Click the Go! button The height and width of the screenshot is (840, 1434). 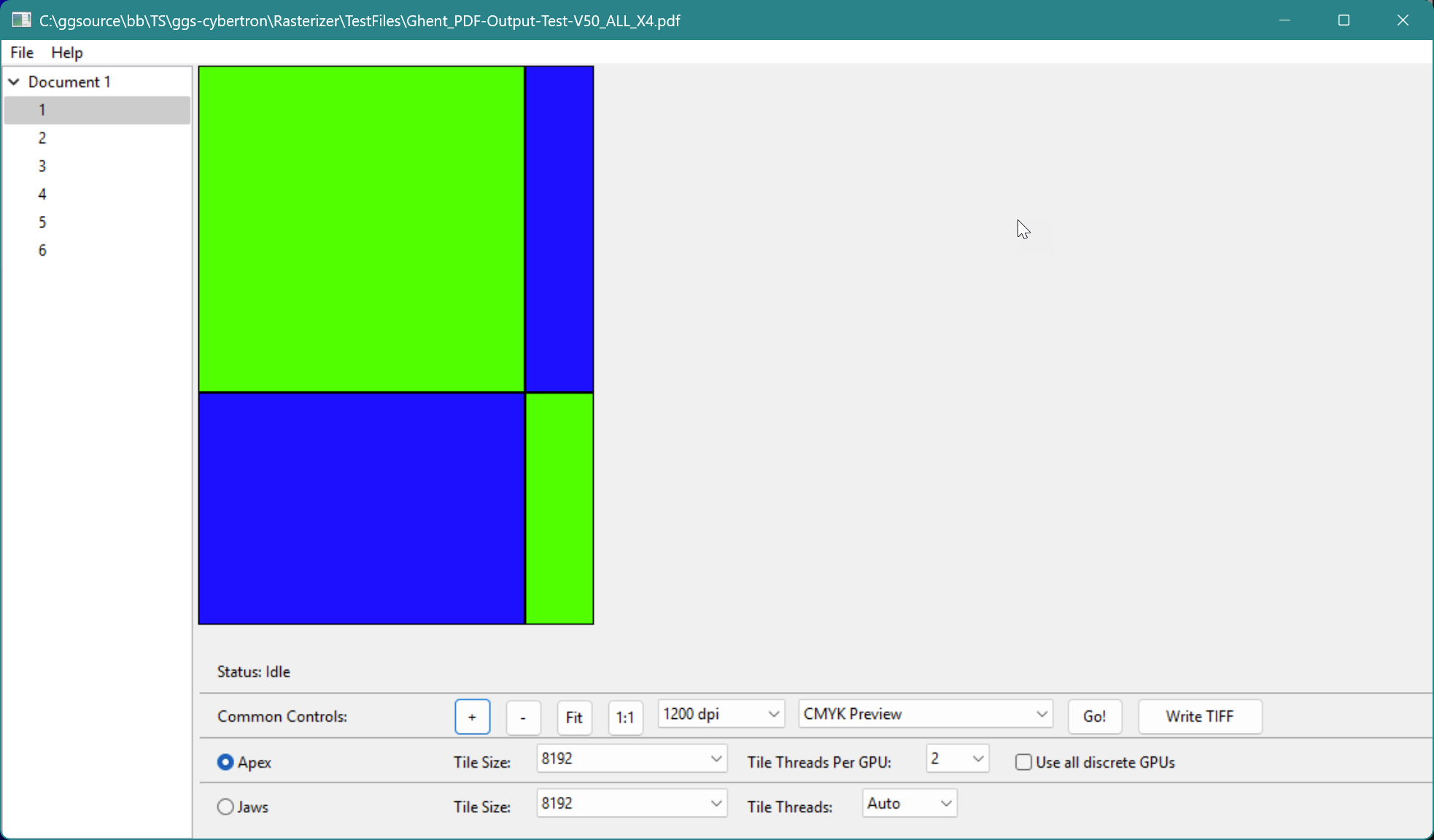[1094, 717]
